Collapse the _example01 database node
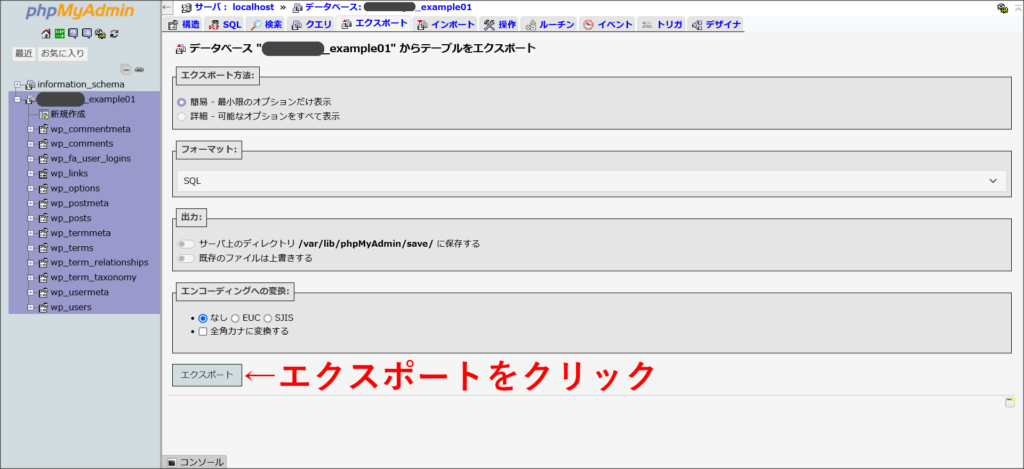 tap(18, 100)
